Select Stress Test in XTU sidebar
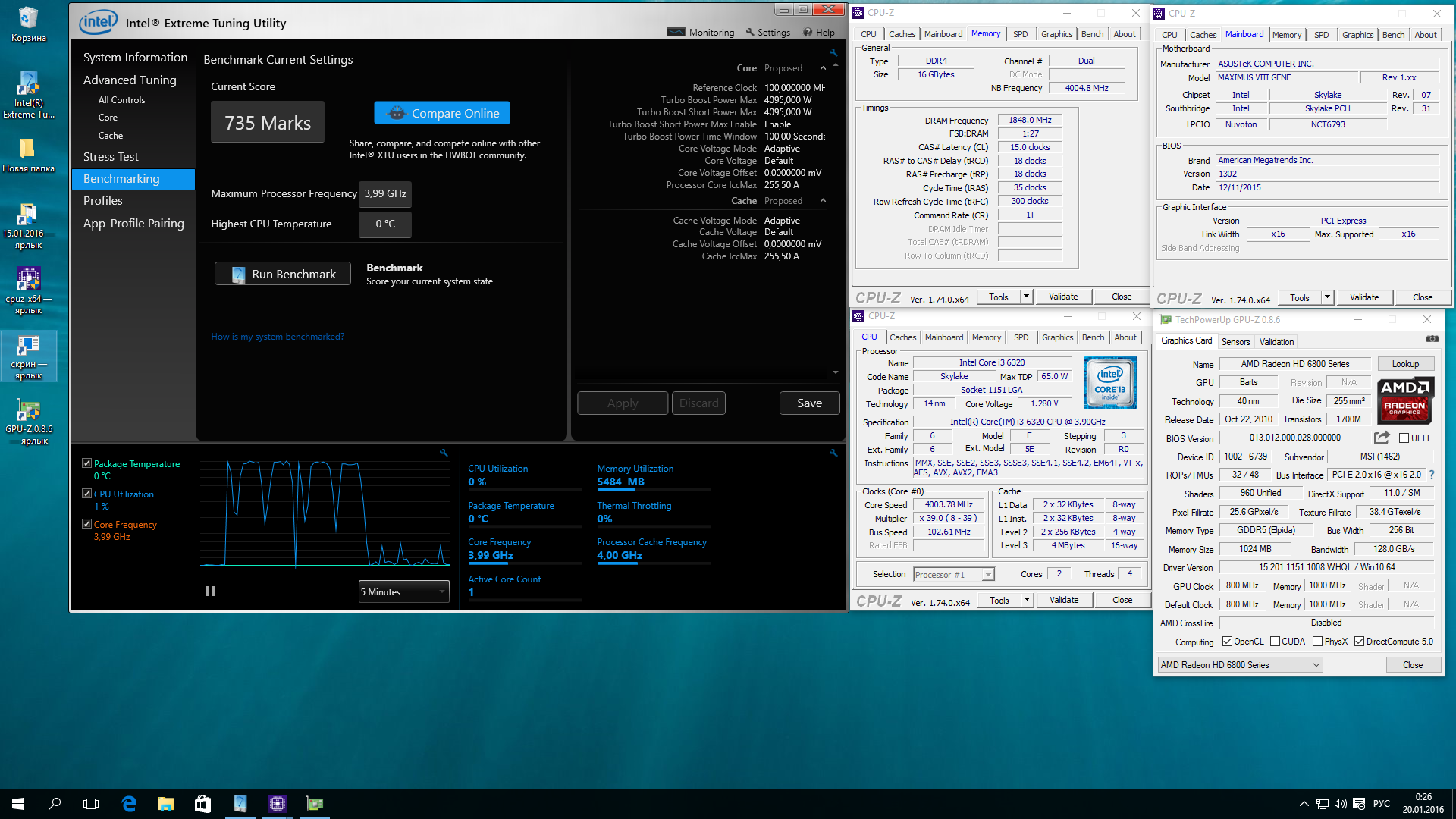Viewport: 1456px width, 819px height. [x=111, y=156]
